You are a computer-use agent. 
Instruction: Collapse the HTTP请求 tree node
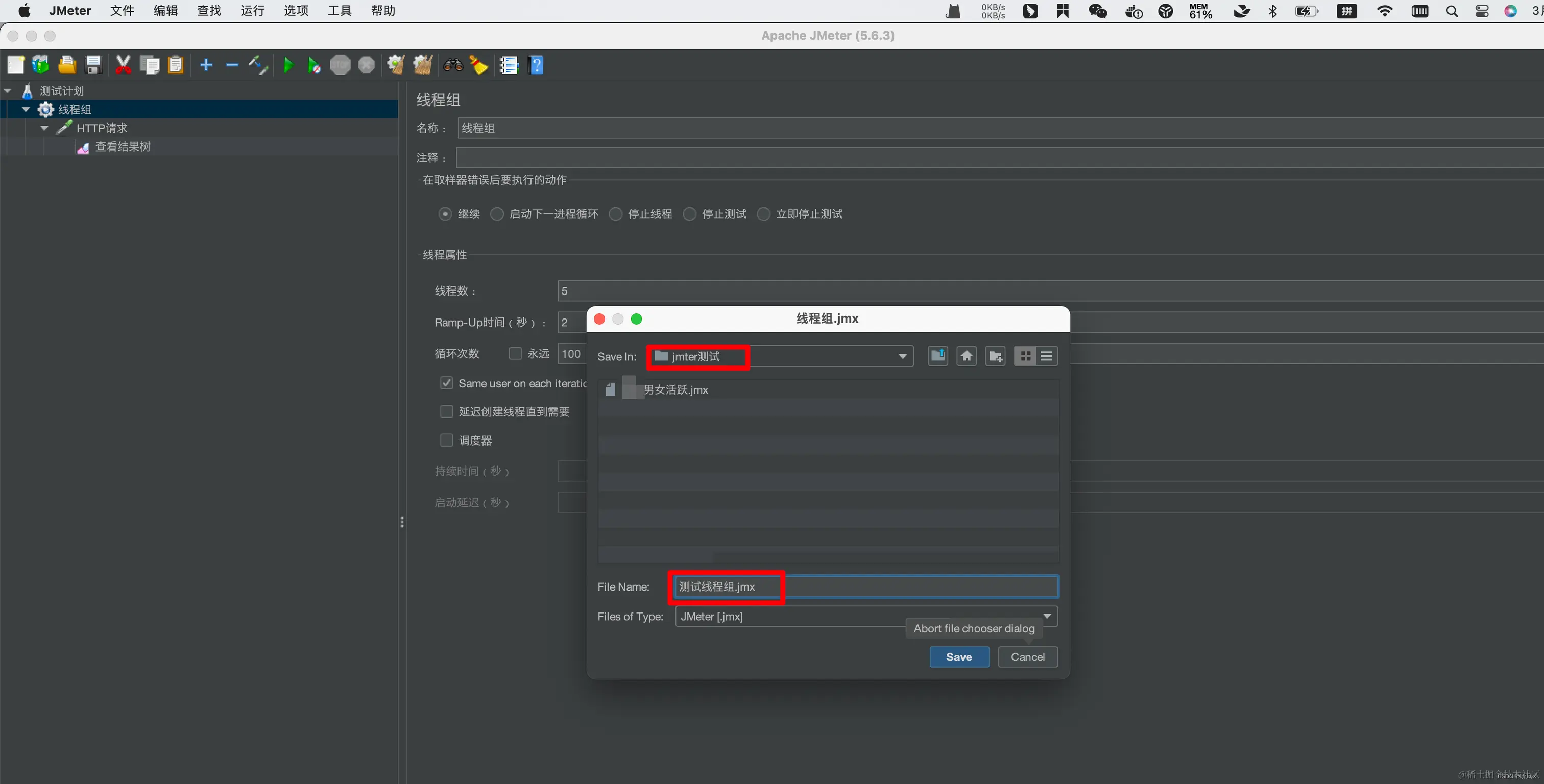(x=44, y=128)
